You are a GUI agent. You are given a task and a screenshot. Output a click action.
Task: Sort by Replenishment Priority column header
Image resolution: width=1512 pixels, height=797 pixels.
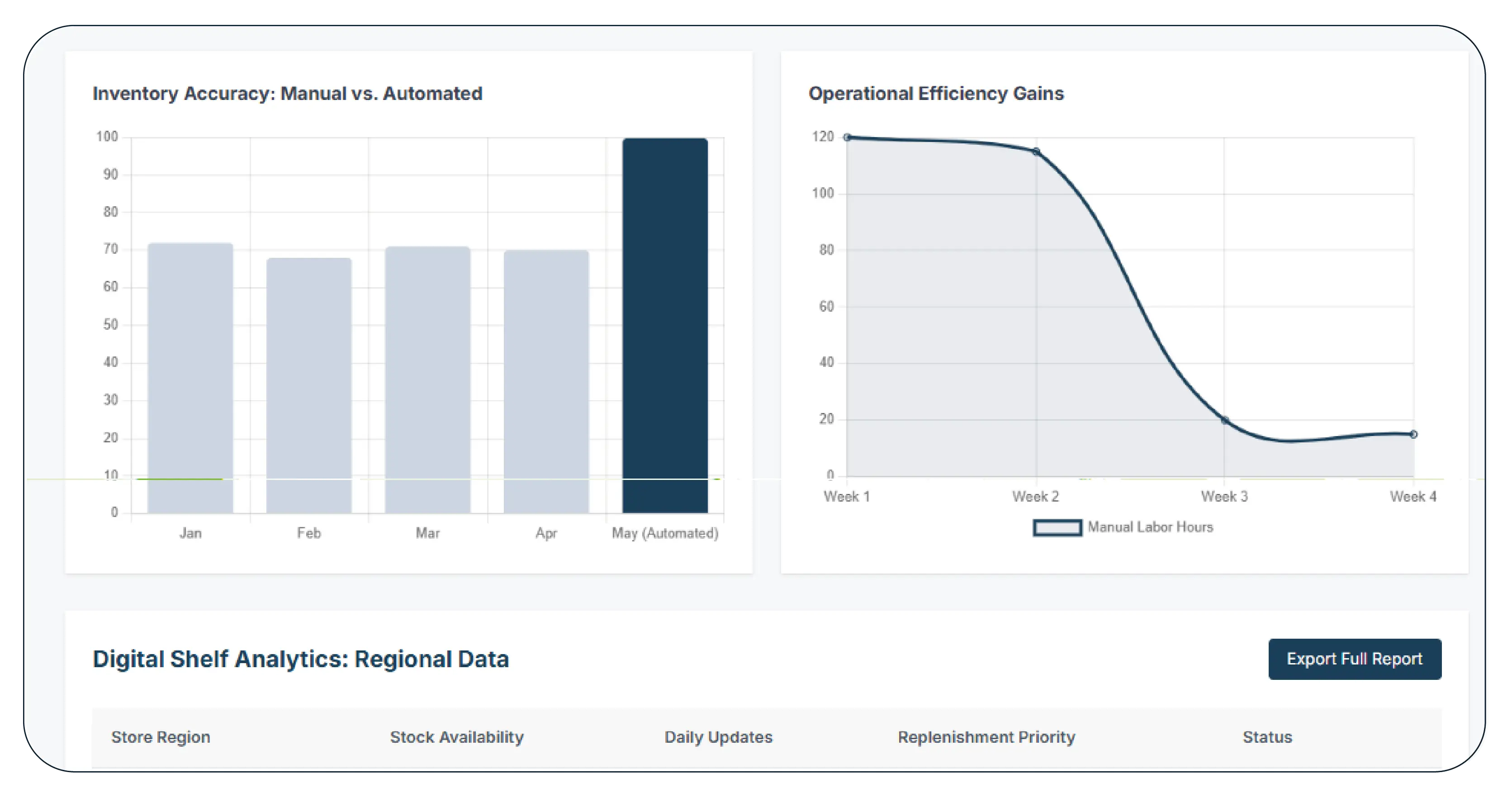986,737
